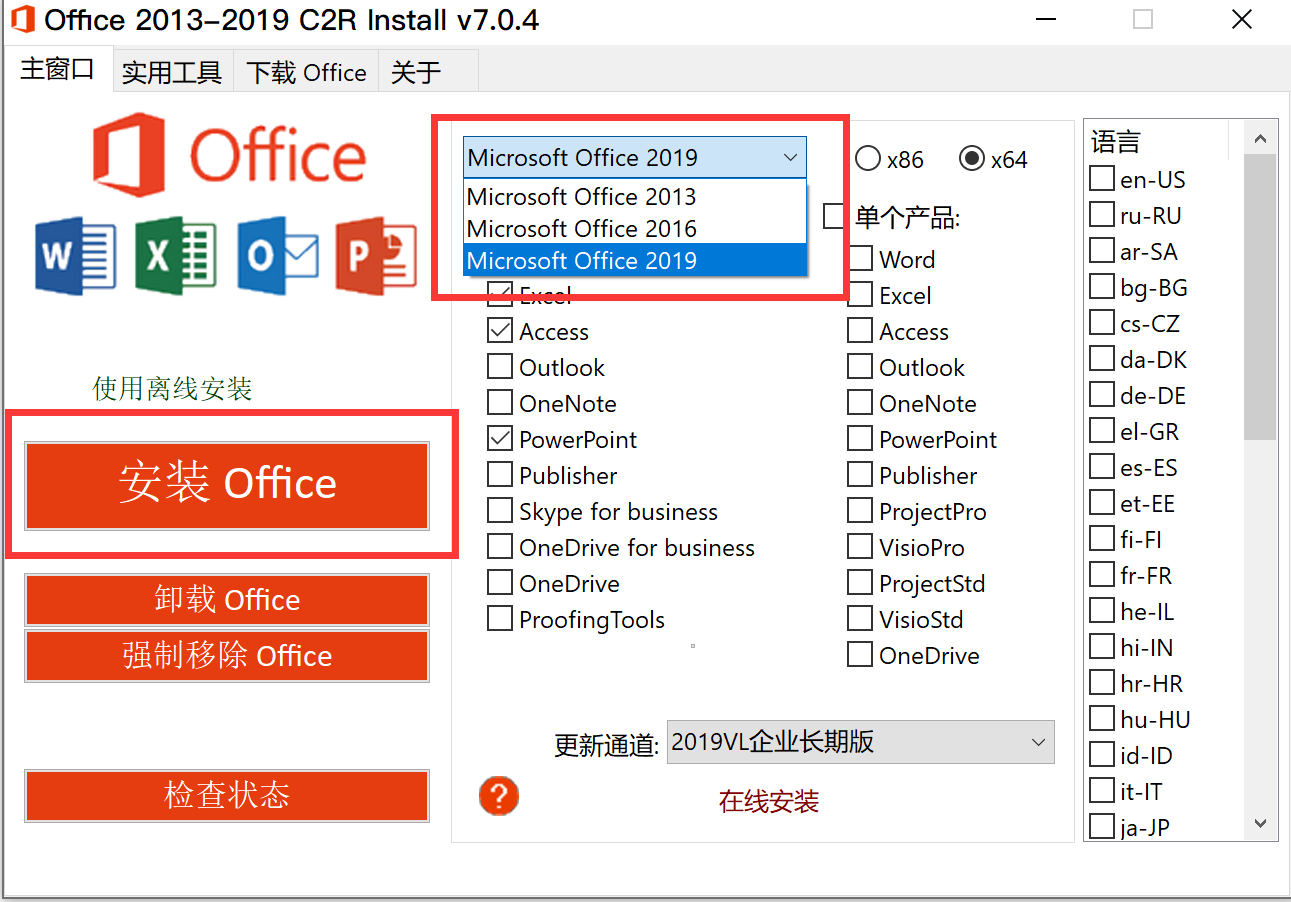The height and width of the screenshot is (902, 1291).
Task: Click the Office app icon in title bar
Action: (22, 19)
